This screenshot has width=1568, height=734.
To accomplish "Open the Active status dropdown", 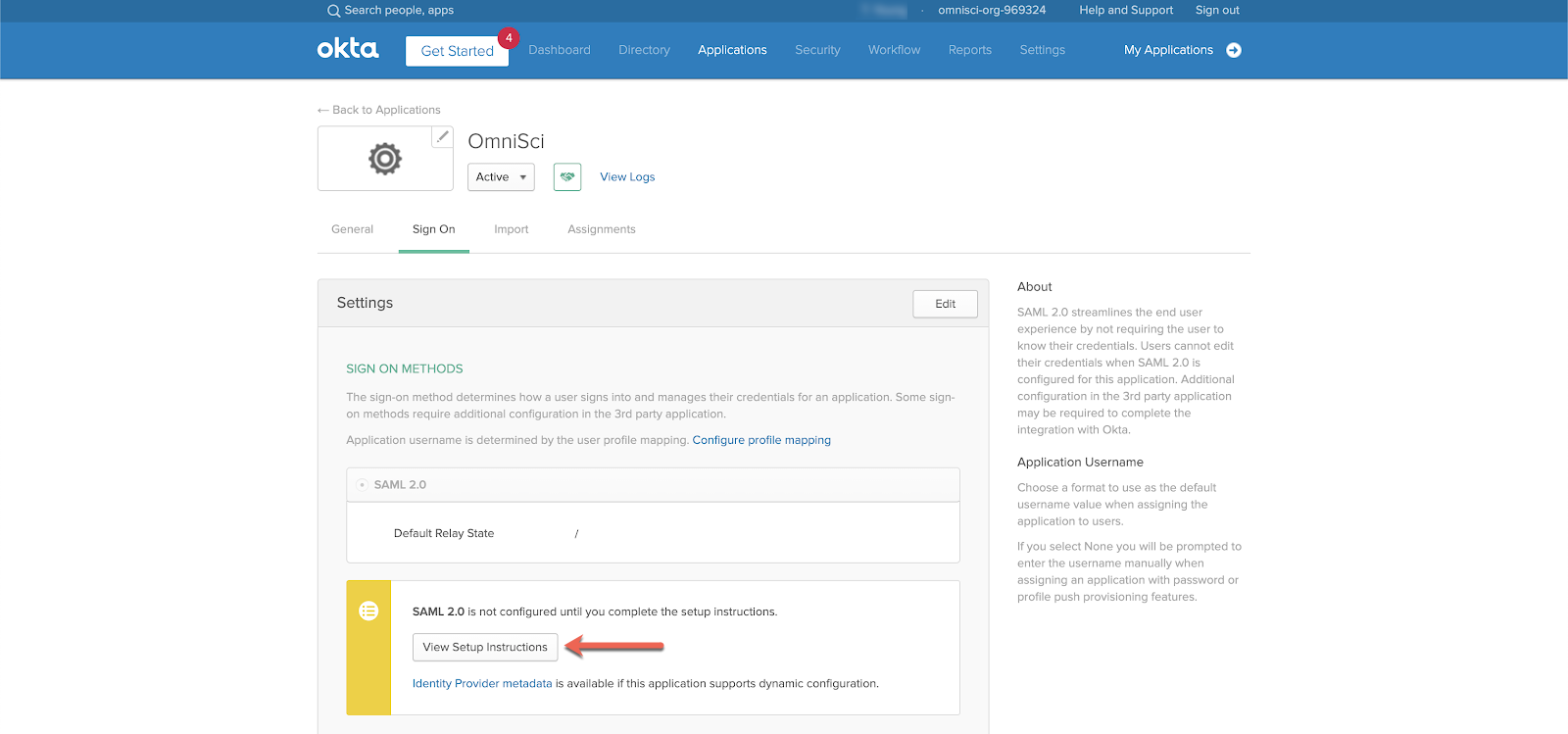I will coord(501,177).
